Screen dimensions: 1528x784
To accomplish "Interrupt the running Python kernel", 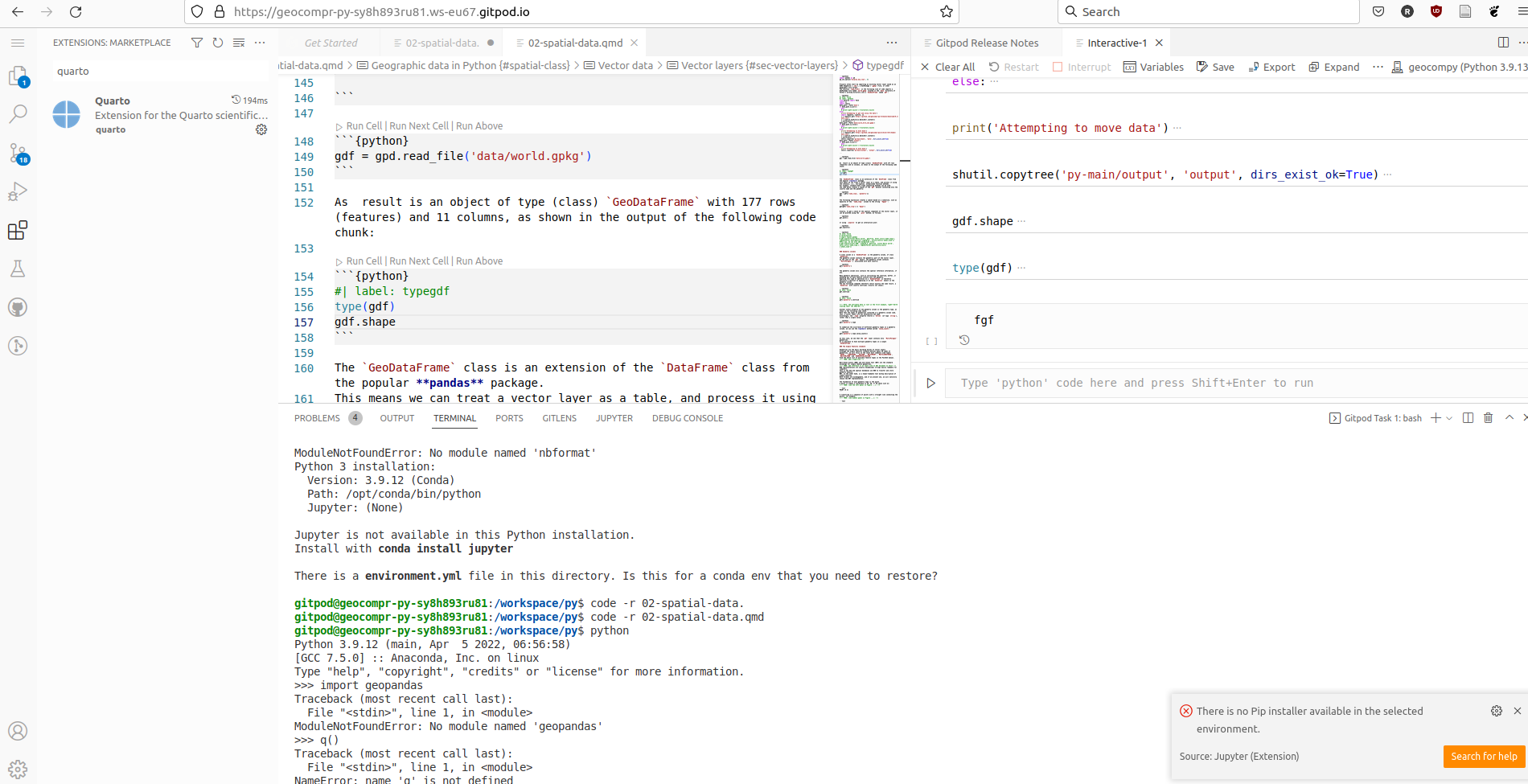I will (1082, 67).
